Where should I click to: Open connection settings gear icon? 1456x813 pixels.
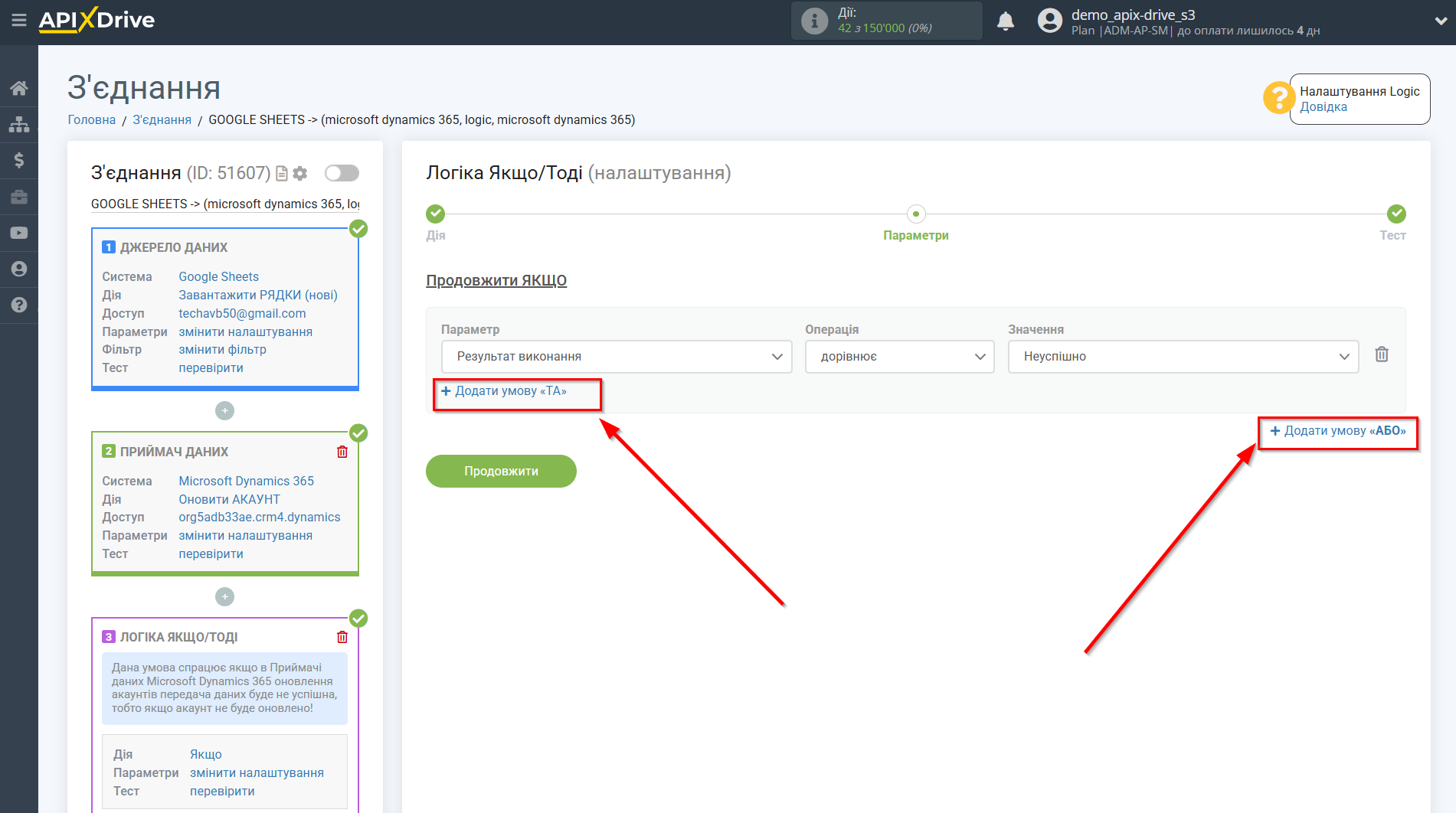click(x=300, y=174)
